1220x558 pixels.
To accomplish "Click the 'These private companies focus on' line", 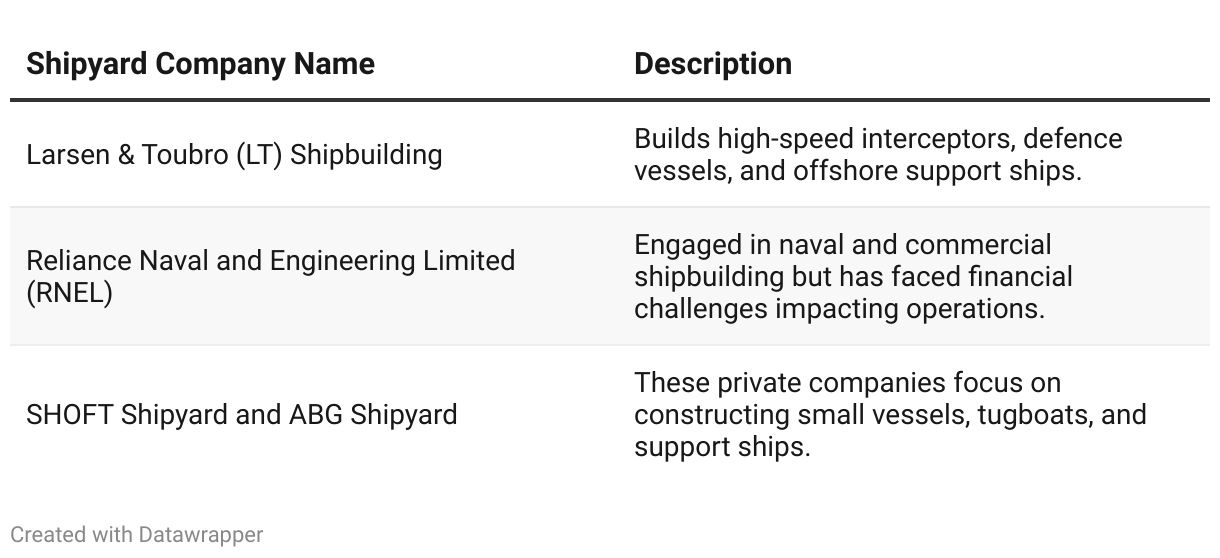I will (847, 382).
